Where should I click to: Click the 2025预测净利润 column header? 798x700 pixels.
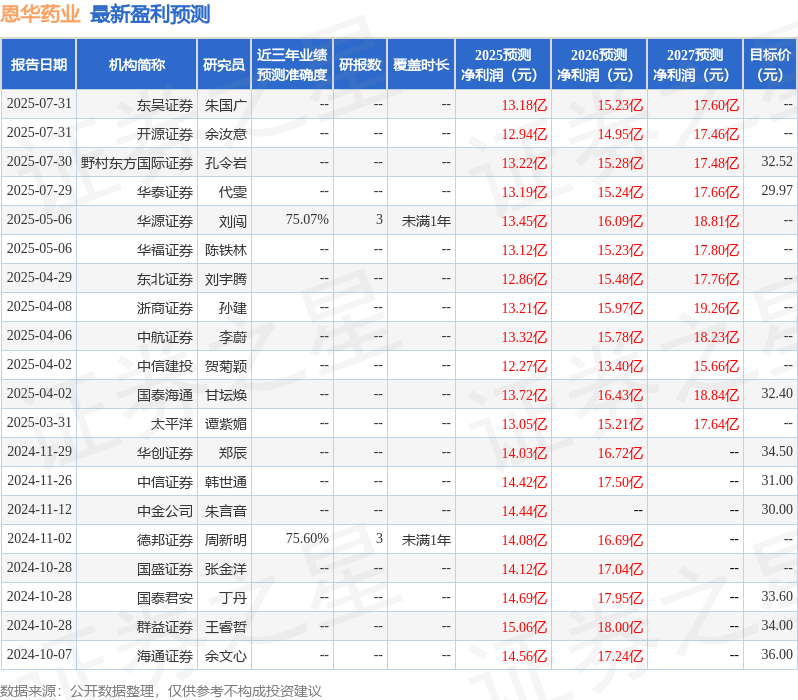[503, 65]
